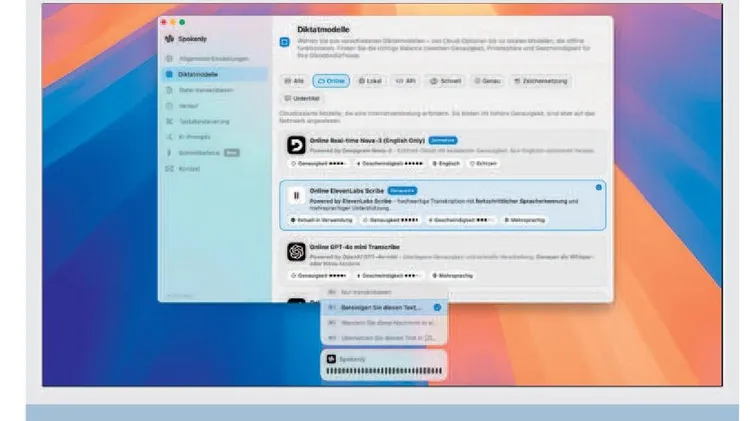Click the blue badge next to ElevenLabs Scribe
This screenshot has height=421, width=750.
tap(402, 191)
